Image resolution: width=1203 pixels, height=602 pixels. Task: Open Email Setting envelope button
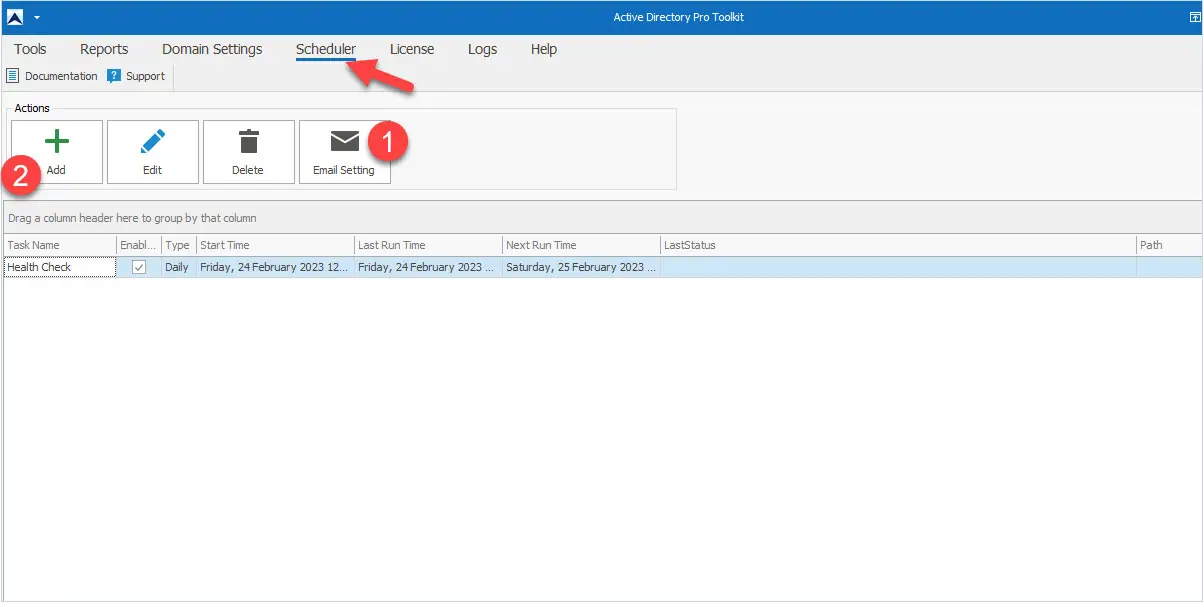[345, 152]
